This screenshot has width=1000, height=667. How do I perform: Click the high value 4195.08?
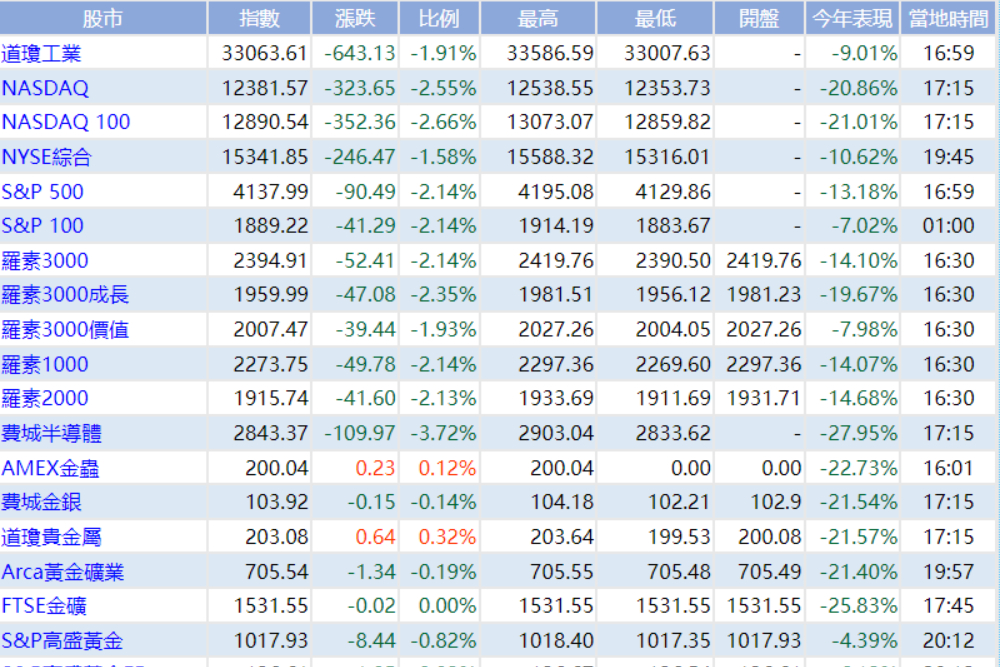coord(555,192)
